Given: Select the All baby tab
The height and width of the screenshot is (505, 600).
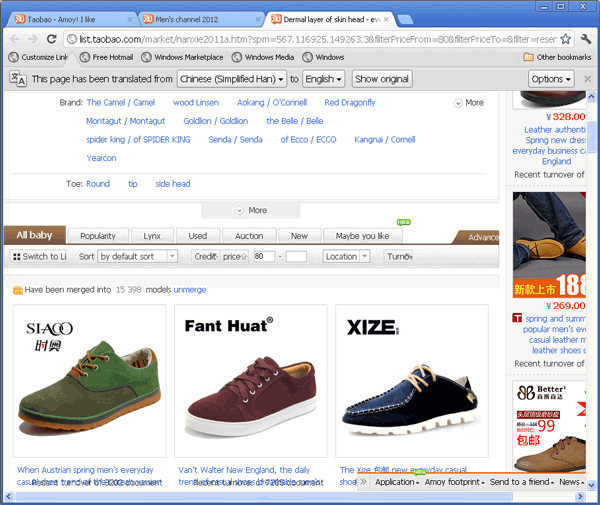Looking at the screenshot, I should 34,235.
